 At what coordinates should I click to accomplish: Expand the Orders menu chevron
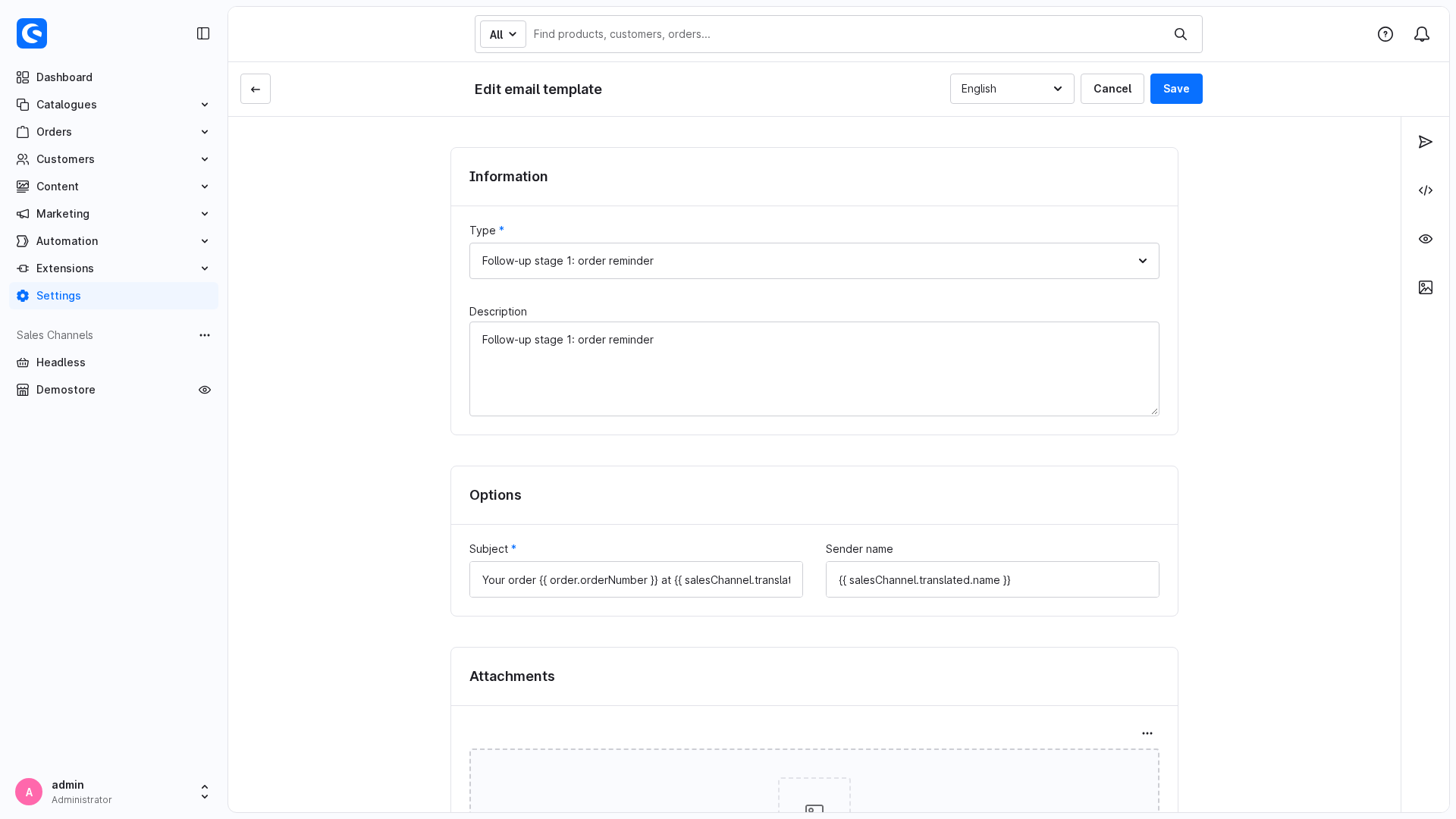(205, 132)
